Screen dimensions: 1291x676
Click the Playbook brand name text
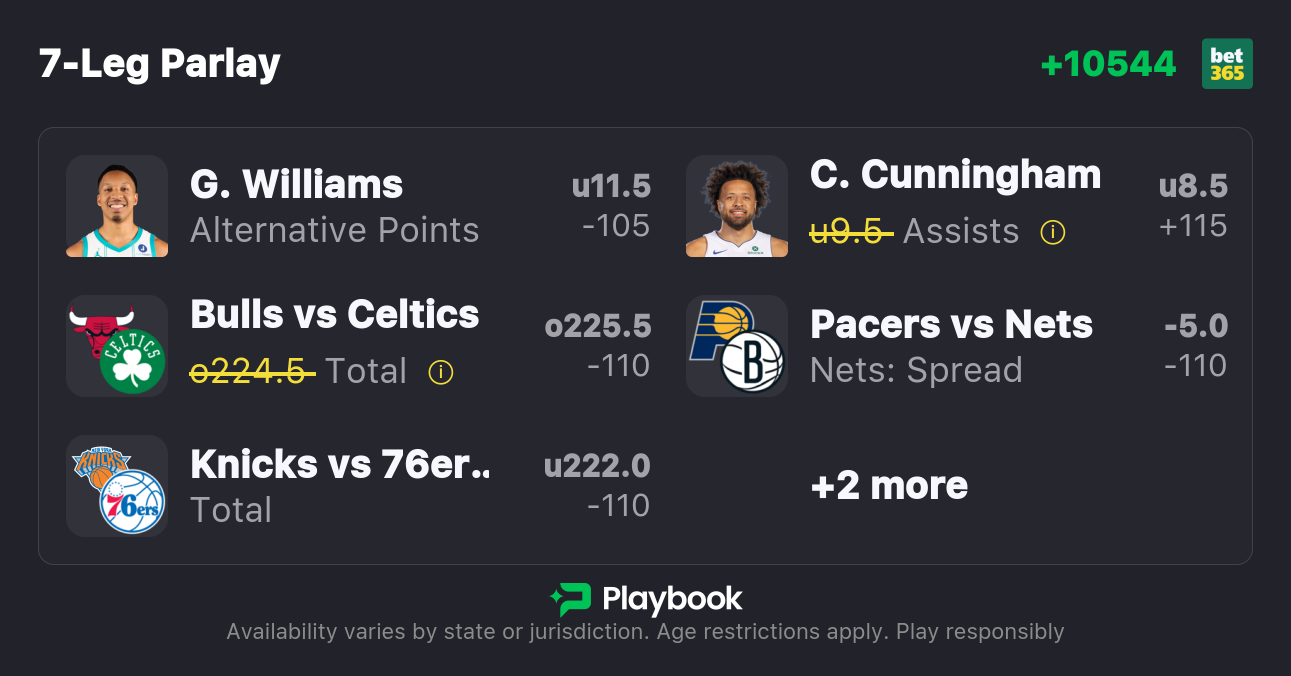(672, 599)
